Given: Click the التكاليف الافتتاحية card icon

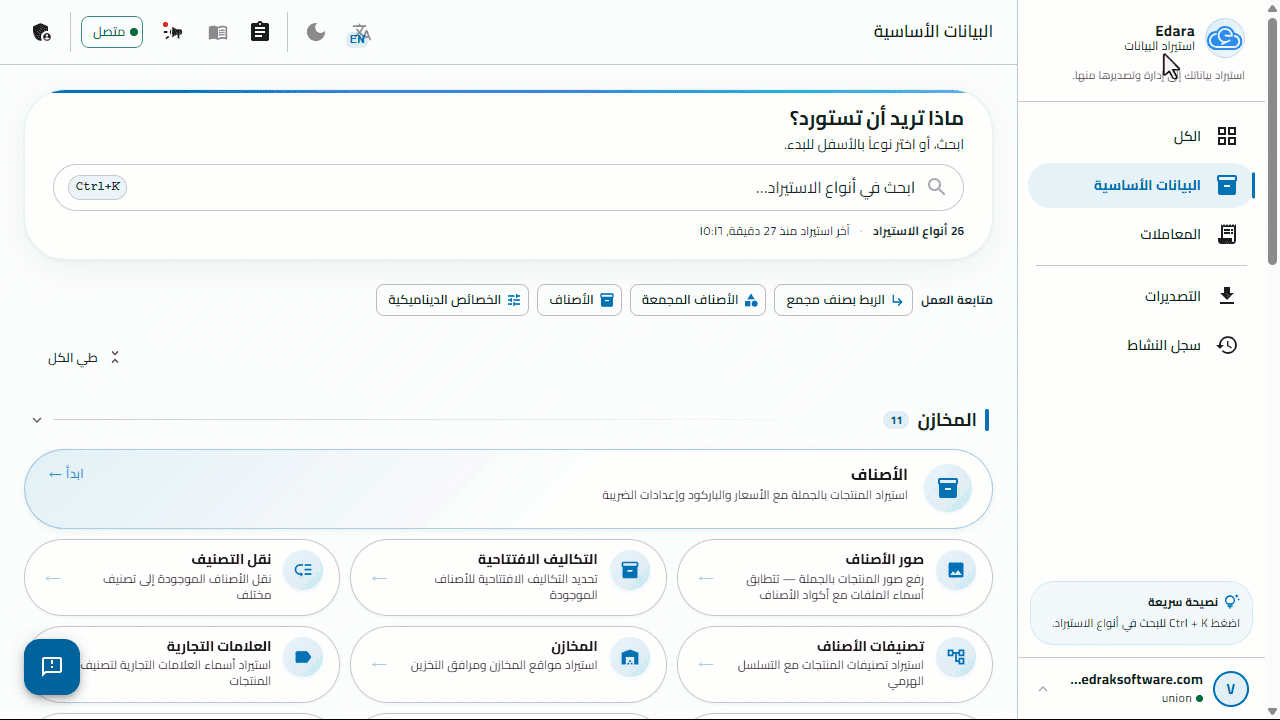Looking at the screenshot, I should click(x=630, y=571).
